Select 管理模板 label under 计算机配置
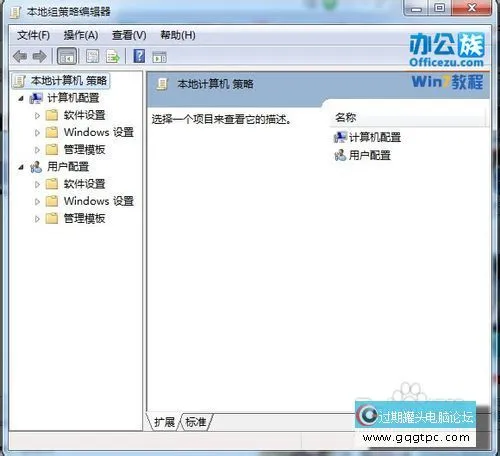The image size is (500, 456). tap(84, 150)
